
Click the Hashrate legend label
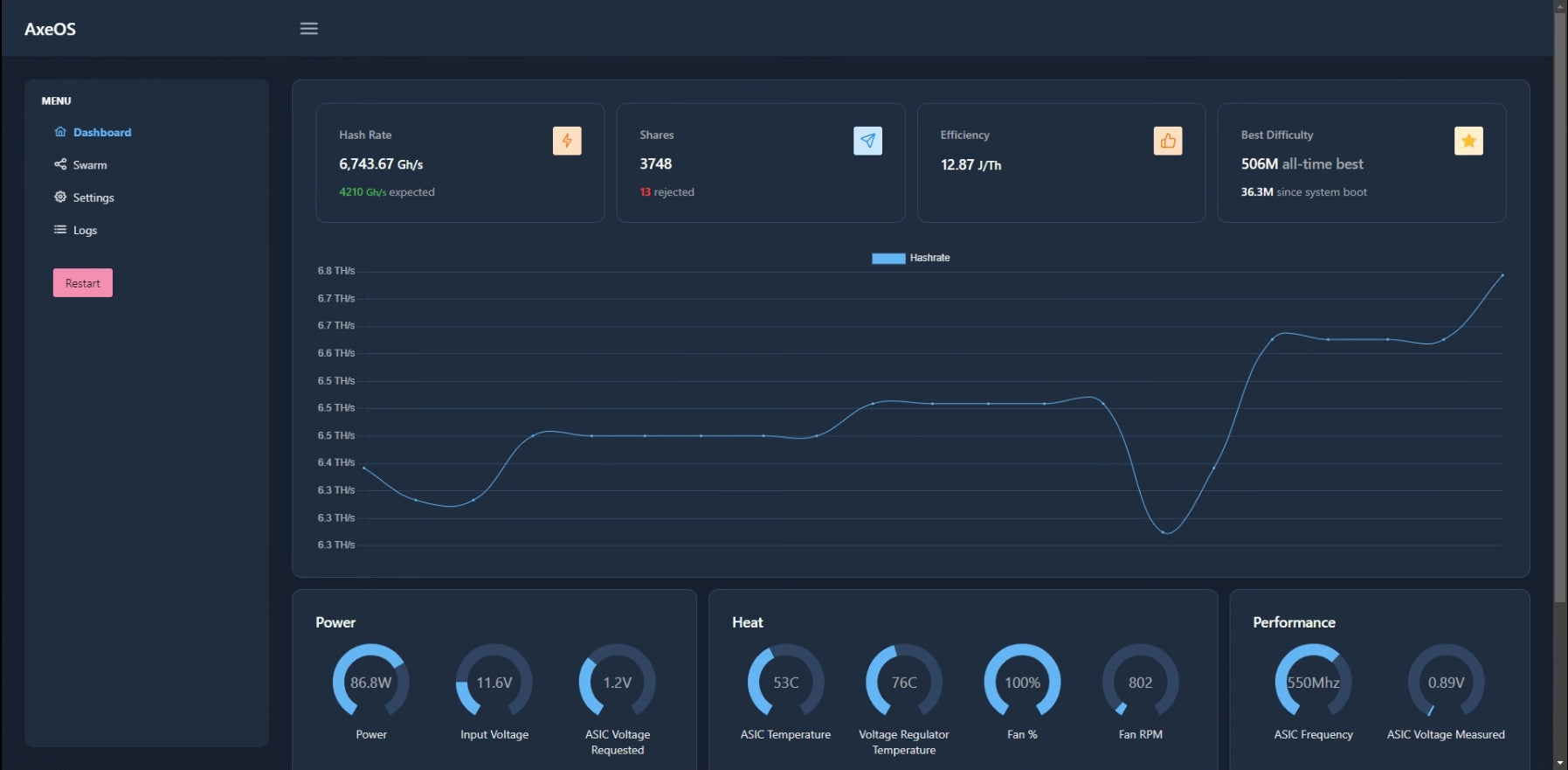tap(929, 258)
